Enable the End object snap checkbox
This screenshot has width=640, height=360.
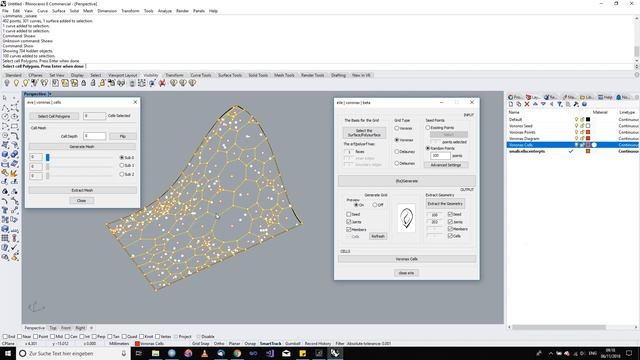pyautogui.click(x=5, y=337)
